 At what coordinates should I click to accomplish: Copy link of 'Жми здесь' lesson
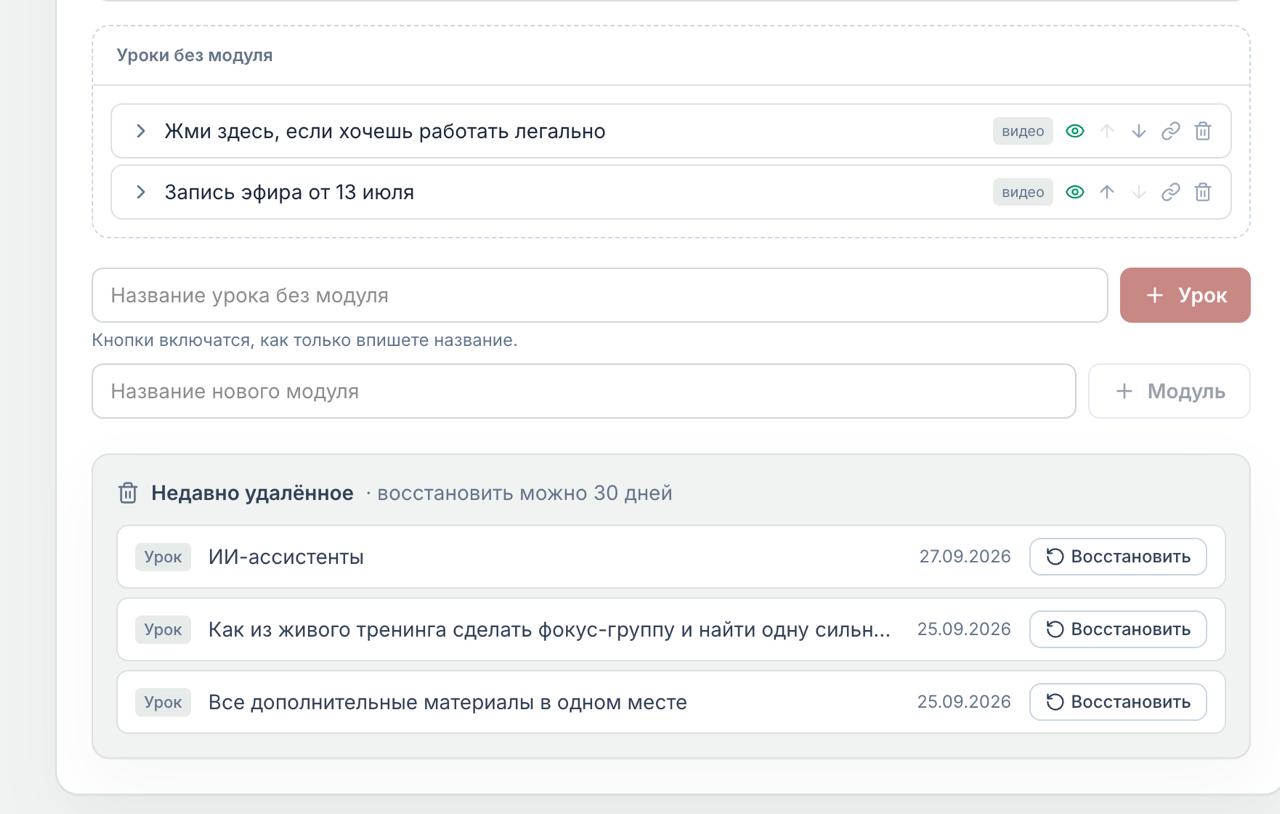(1171, 131)
